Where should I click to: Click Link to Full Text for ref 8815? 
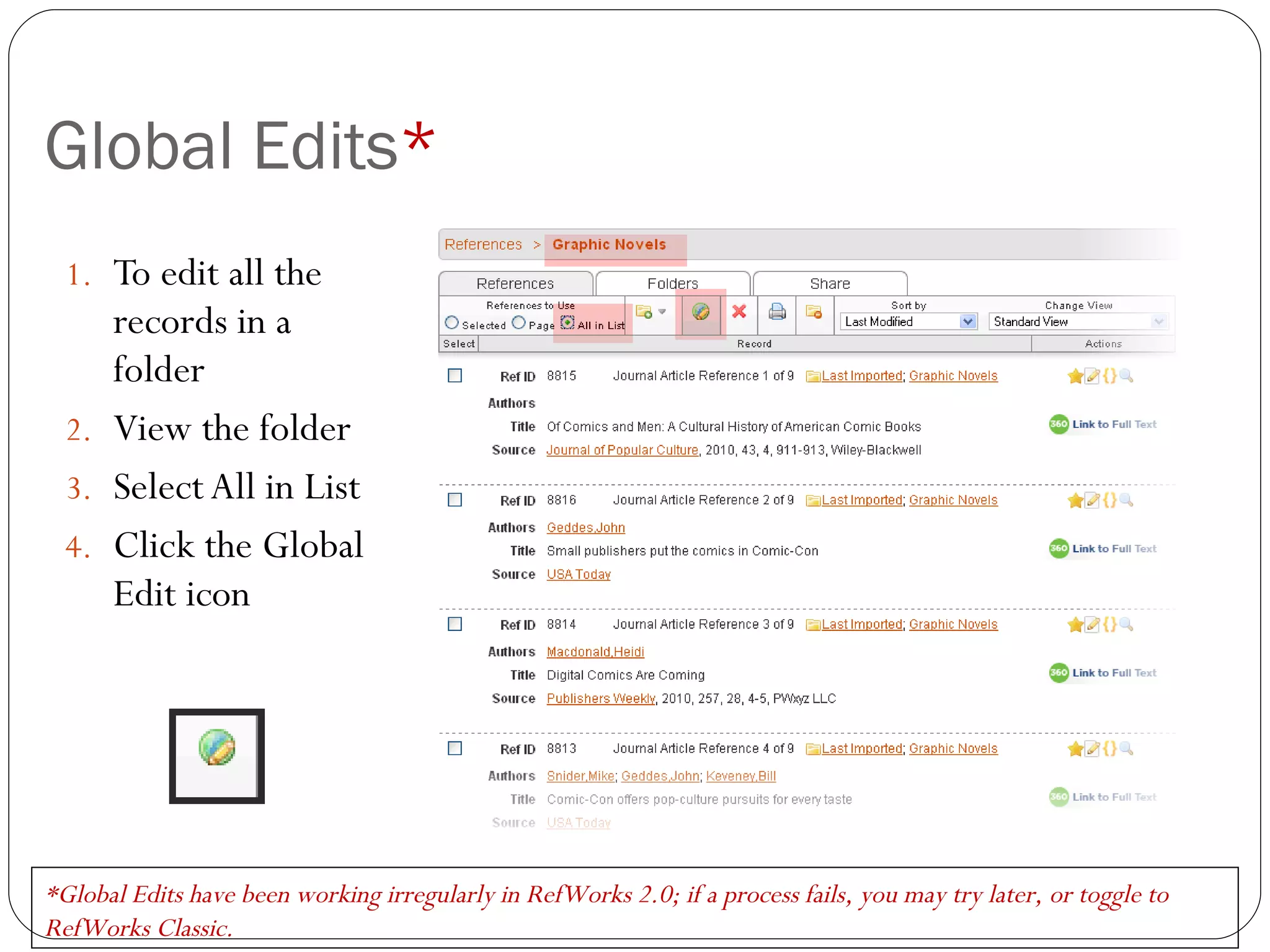coord(1103,425)
